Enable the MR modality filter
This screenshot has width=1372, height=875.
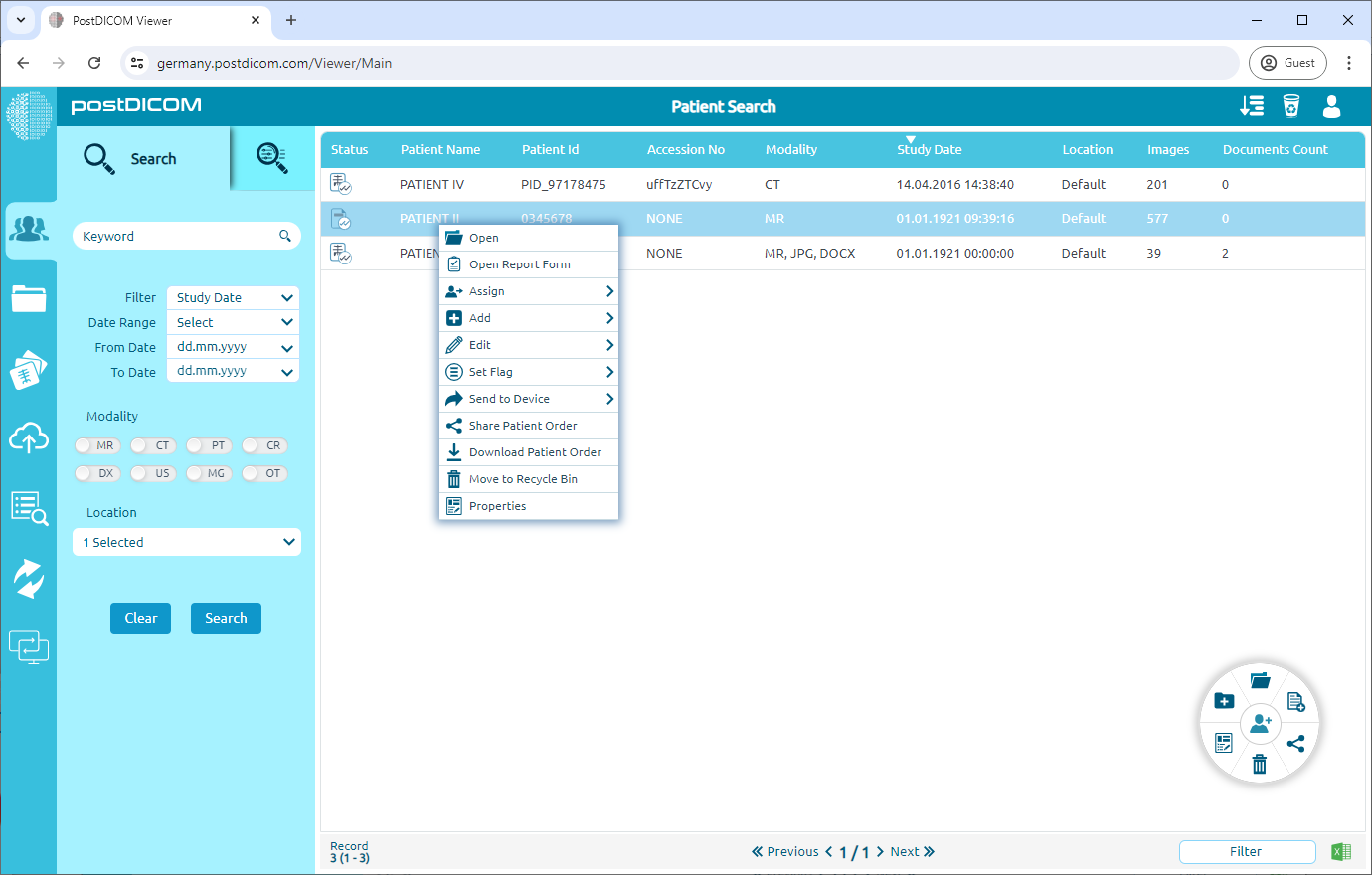point(96,445)
